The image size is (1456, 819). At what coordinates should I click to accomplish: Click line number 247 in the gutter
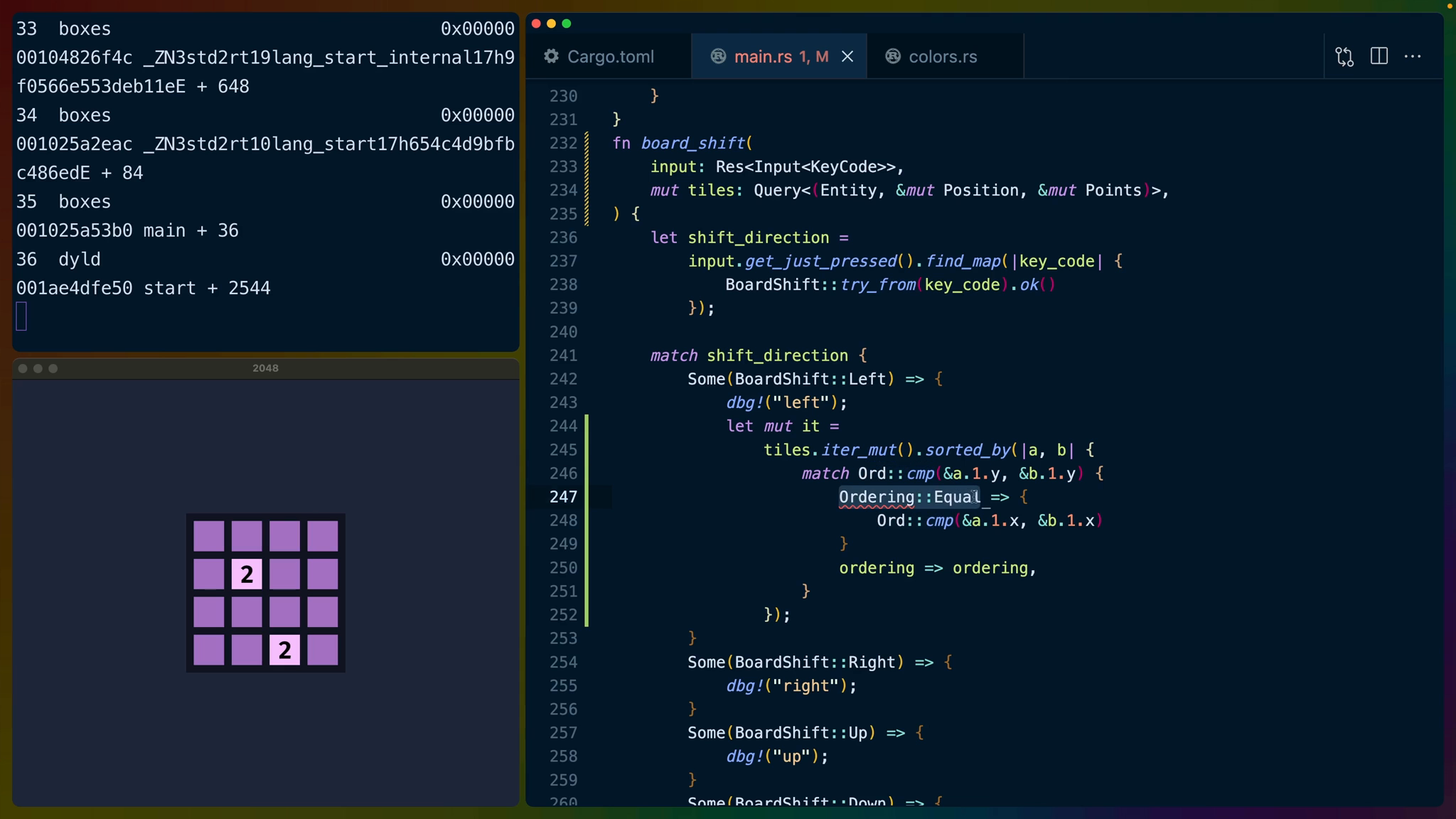pos(563,497)
